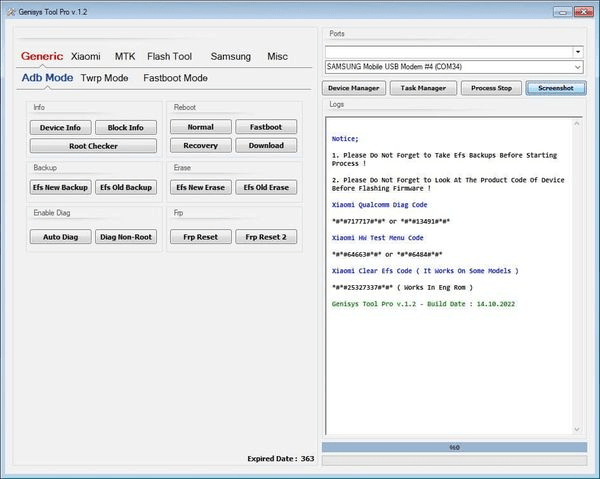Open the Xiaomi tab
Screen dimensions: 600x479
coord(86,57)
